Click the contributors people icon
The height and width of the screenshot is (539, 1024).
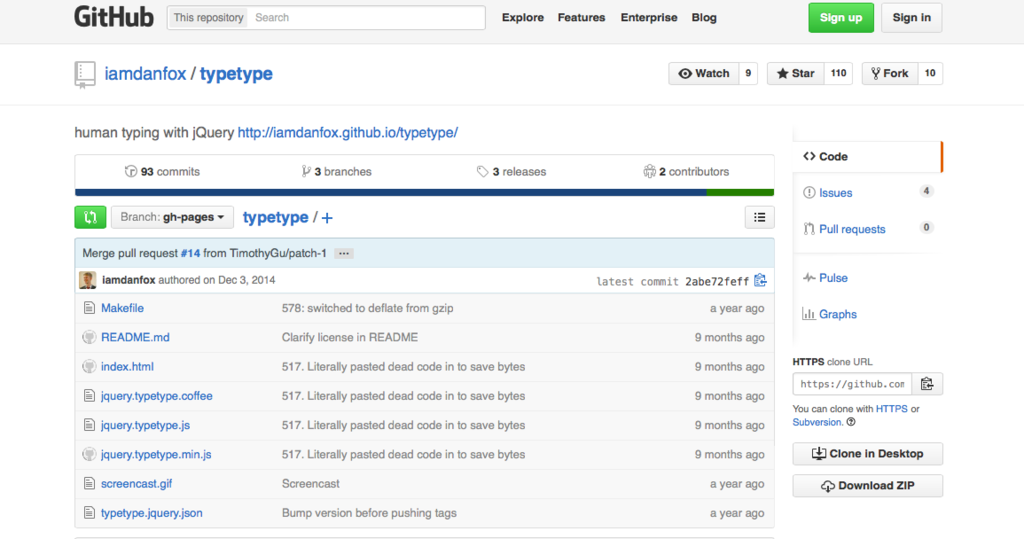(x=649, y=171)
